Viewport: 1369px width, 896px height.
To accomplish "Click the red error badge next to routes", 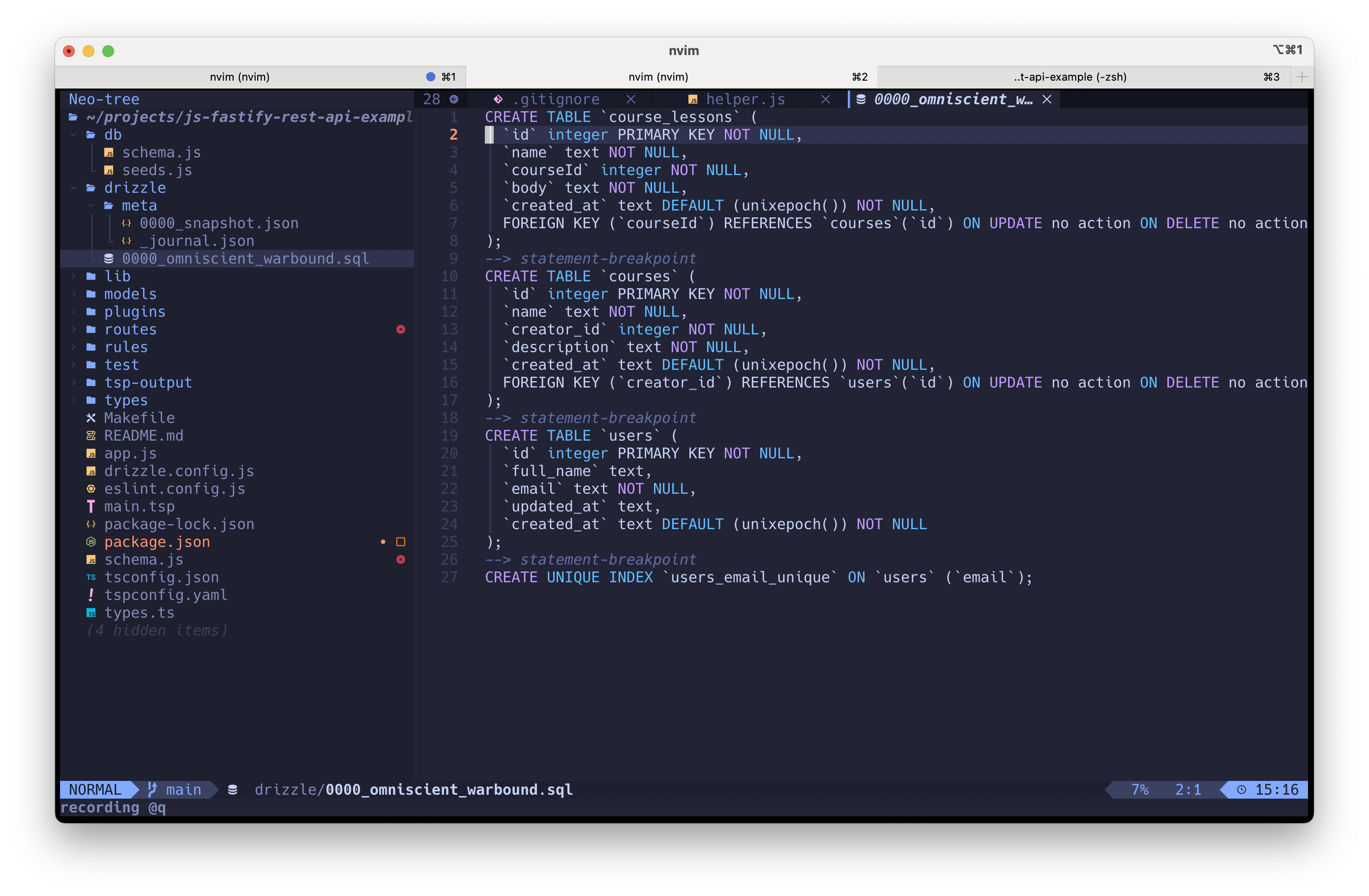I will [401, 329].
